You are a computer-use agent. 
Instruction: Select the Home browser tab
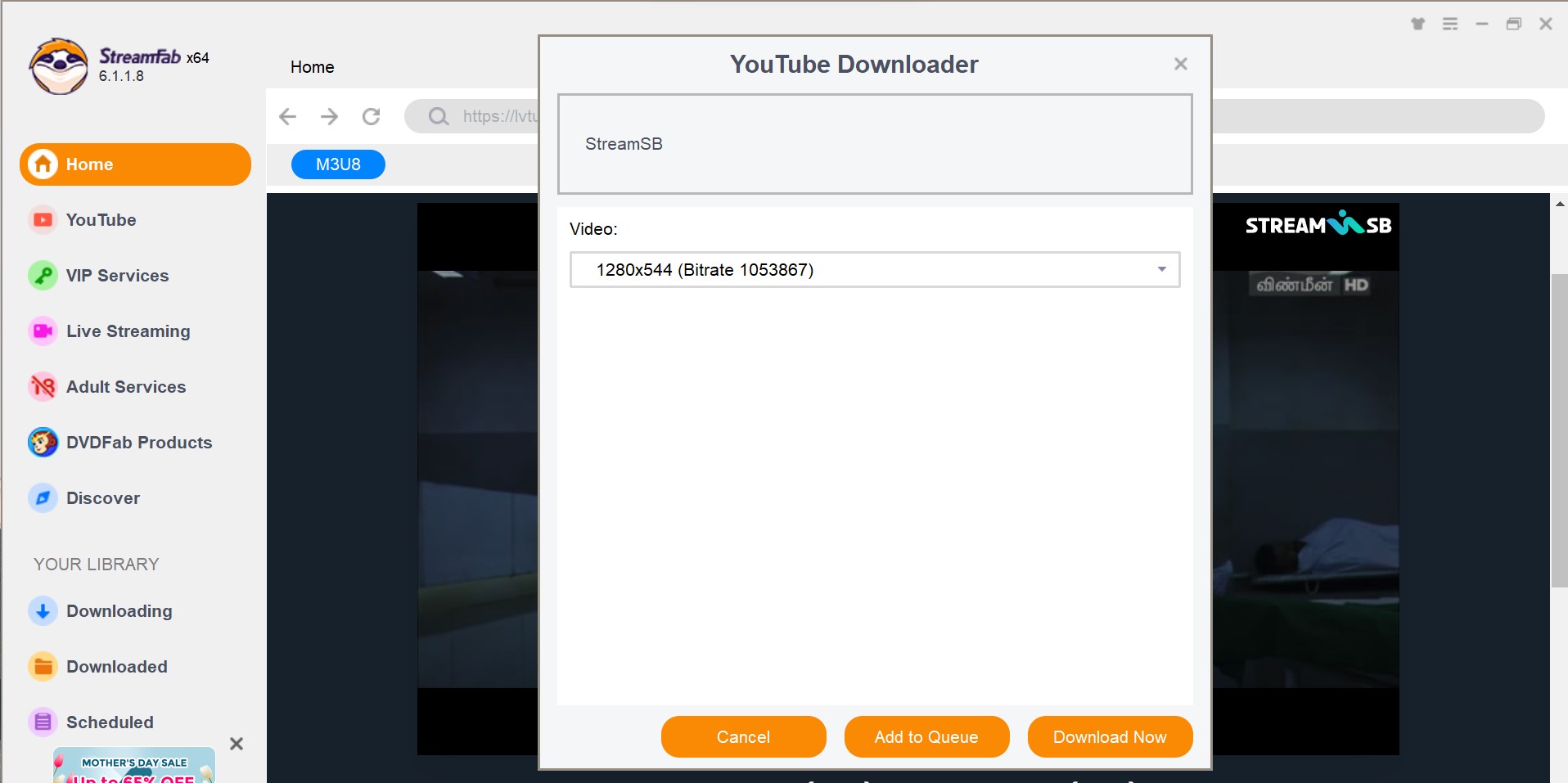coord(313,67)
